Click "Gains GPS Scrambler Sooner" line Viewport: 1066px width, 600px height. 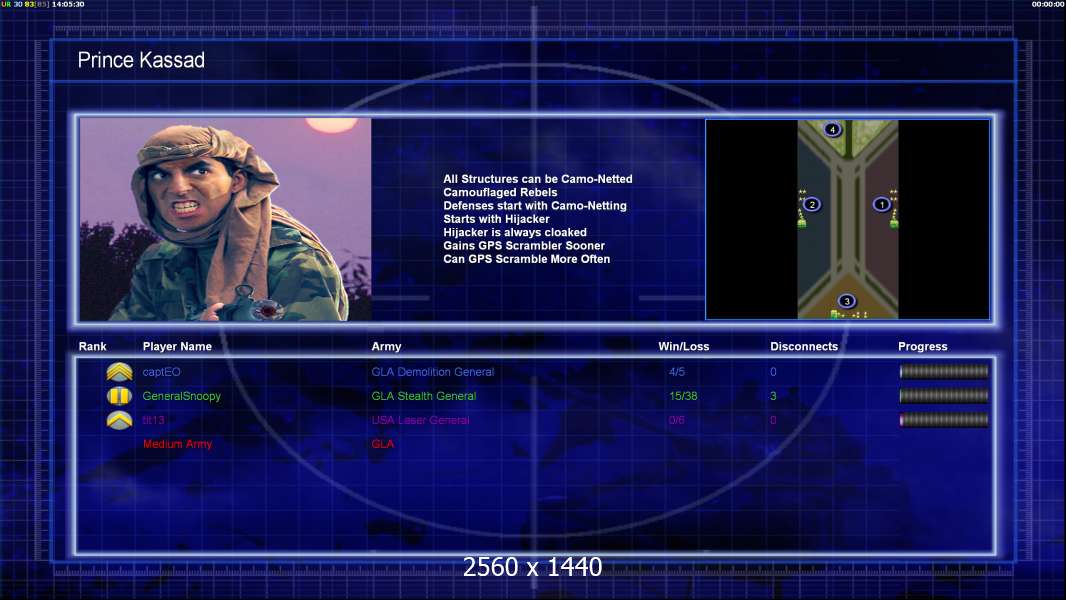pos(524,245)
